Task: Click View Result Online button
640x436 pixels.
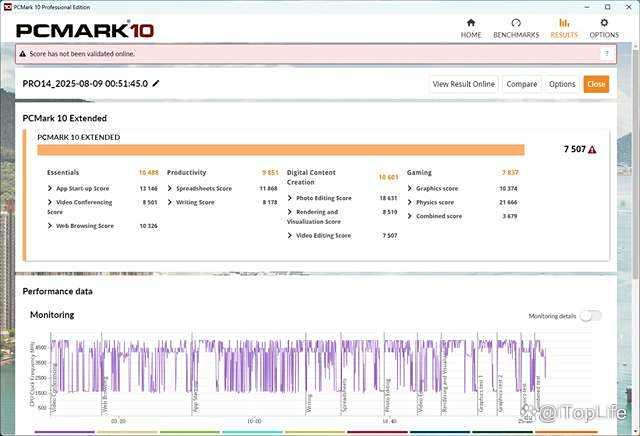Action: (x=464, y=84)
